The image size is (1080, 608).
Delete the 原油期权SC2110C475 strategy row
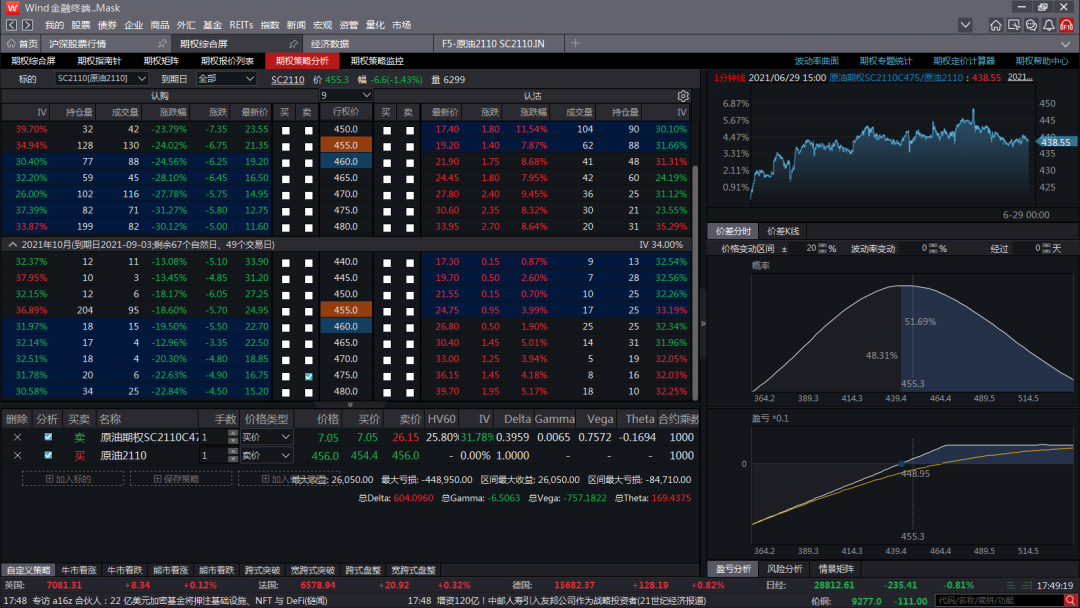tap(18, 437)
